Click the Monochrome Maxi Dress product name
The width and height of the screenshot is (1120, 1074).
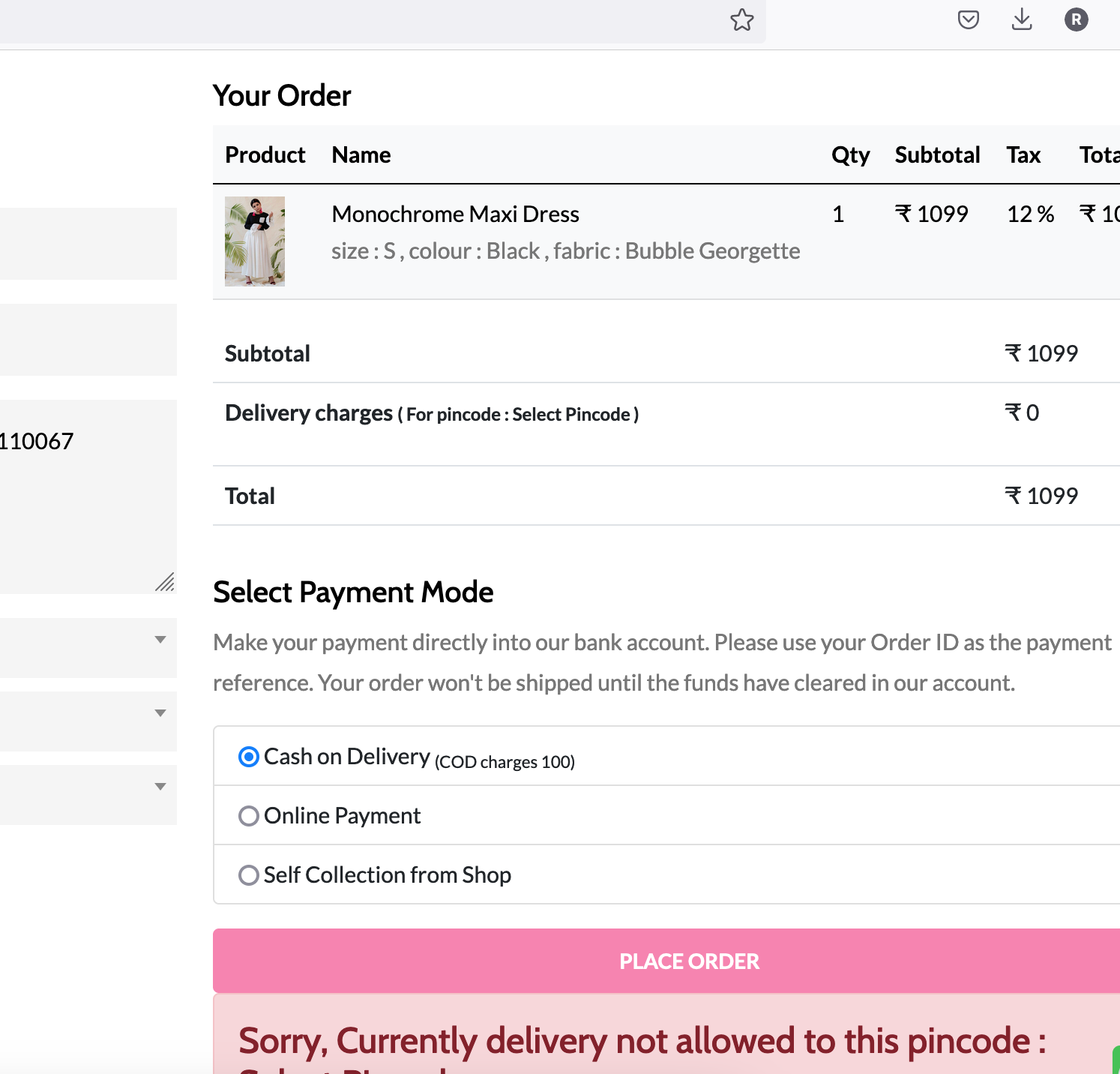(455, 214)
